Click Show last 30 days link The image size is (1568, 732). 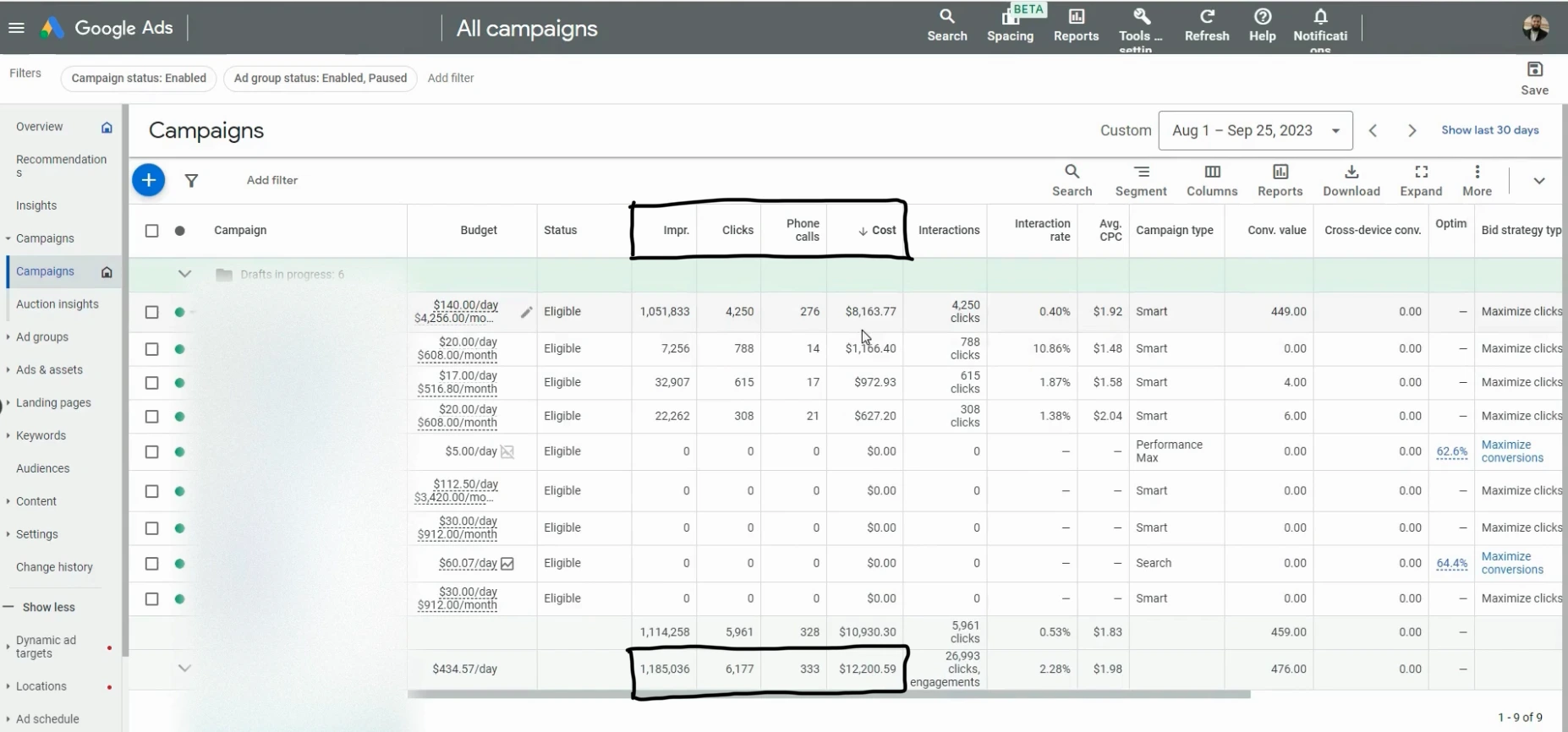1489,130
